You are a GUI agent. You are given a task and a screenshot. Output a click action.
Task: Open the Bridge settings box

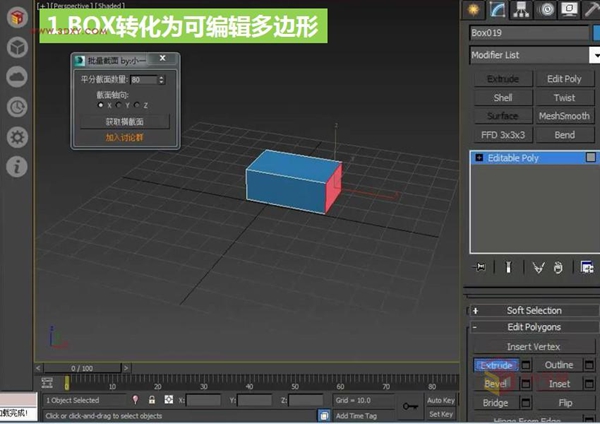(x=526, y=403)
